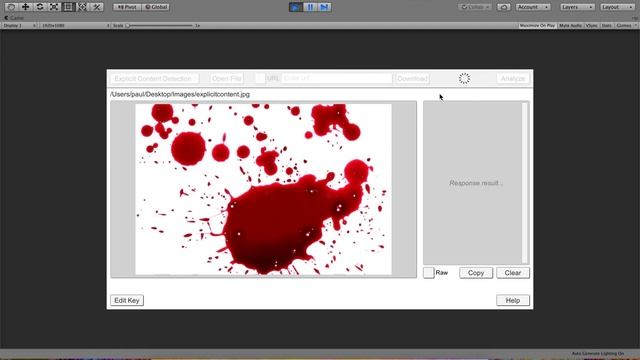640x360 pixels.
Task: Toggle VSync in Game view
Action: (591, 25)
